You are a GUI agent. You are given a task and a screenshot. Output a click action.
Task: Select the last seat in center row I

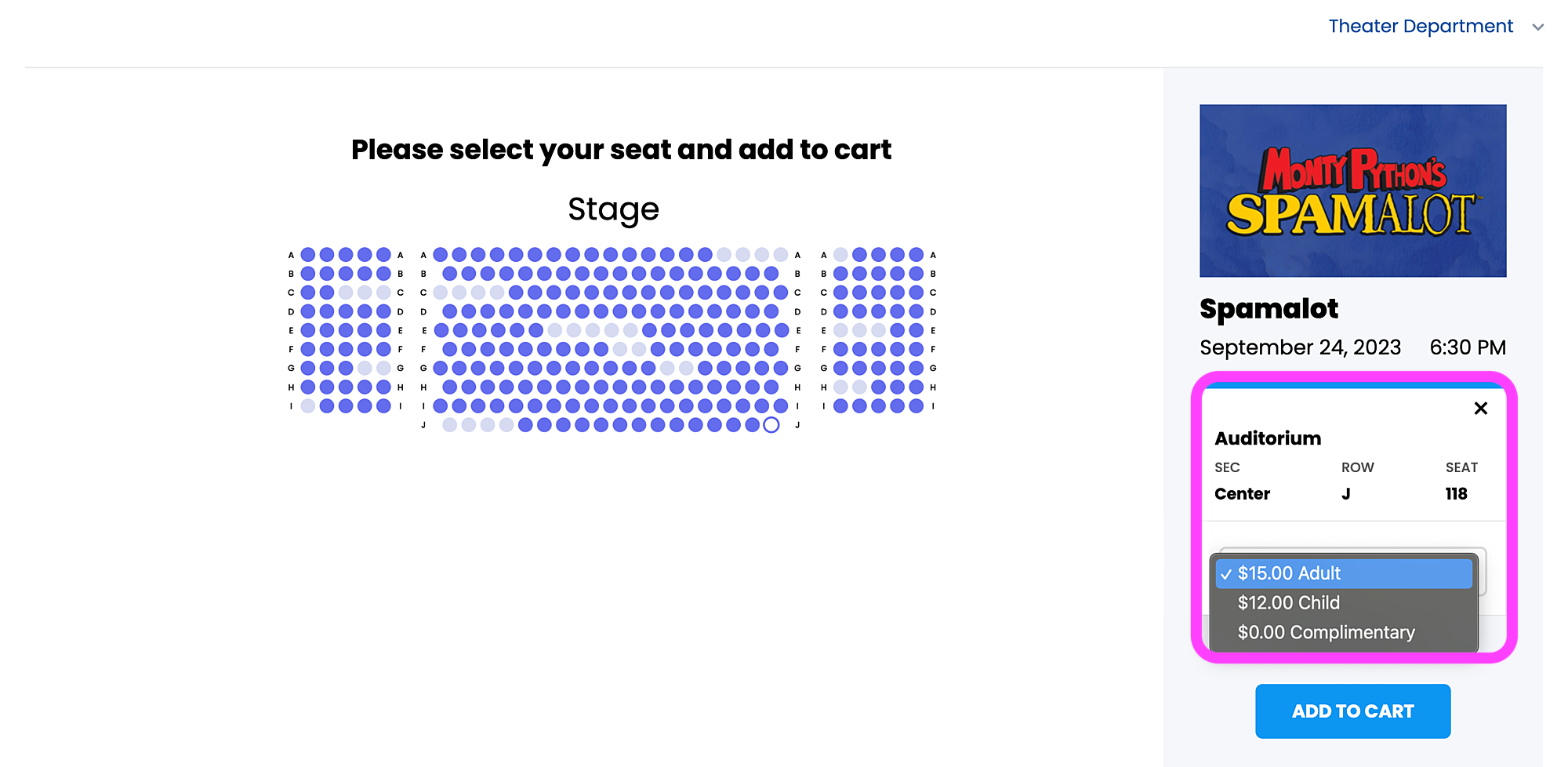click(x=781, y=406)
